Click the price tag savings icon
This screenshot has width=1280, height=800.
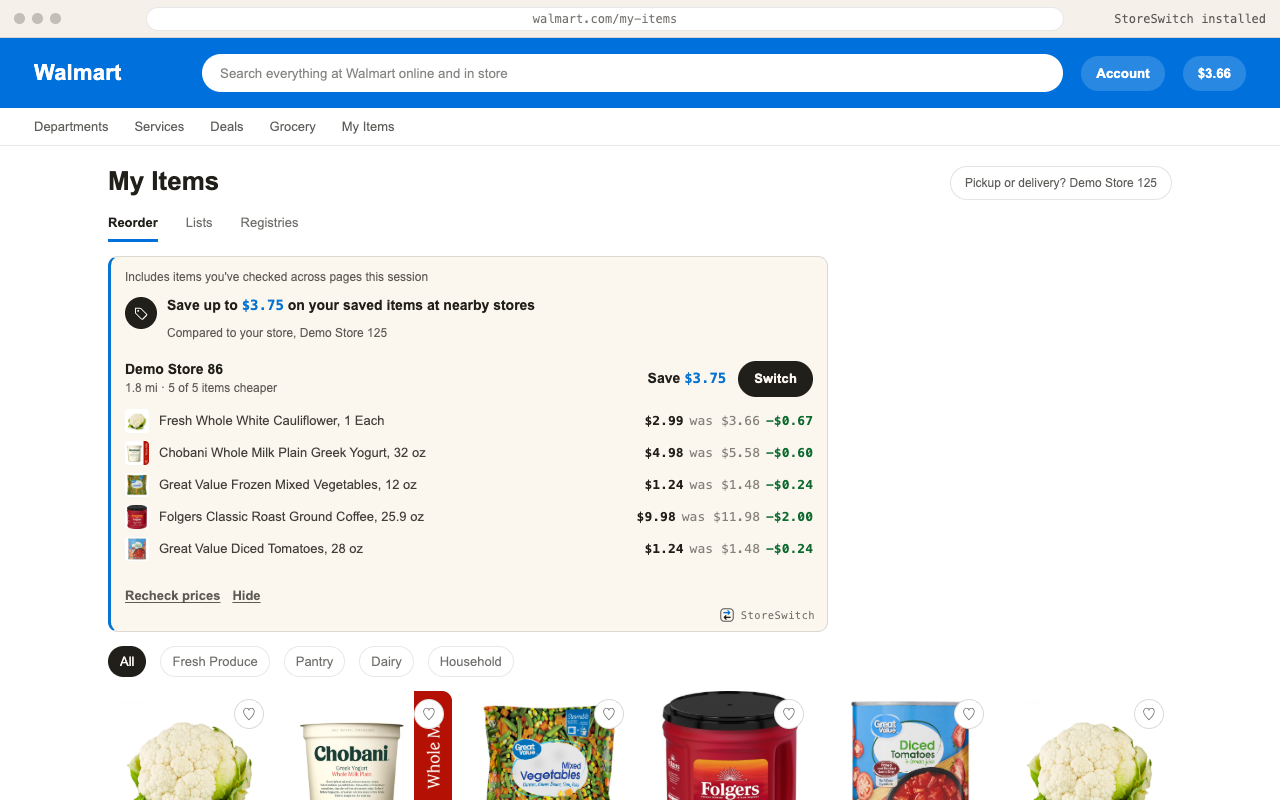click(141, 313)
